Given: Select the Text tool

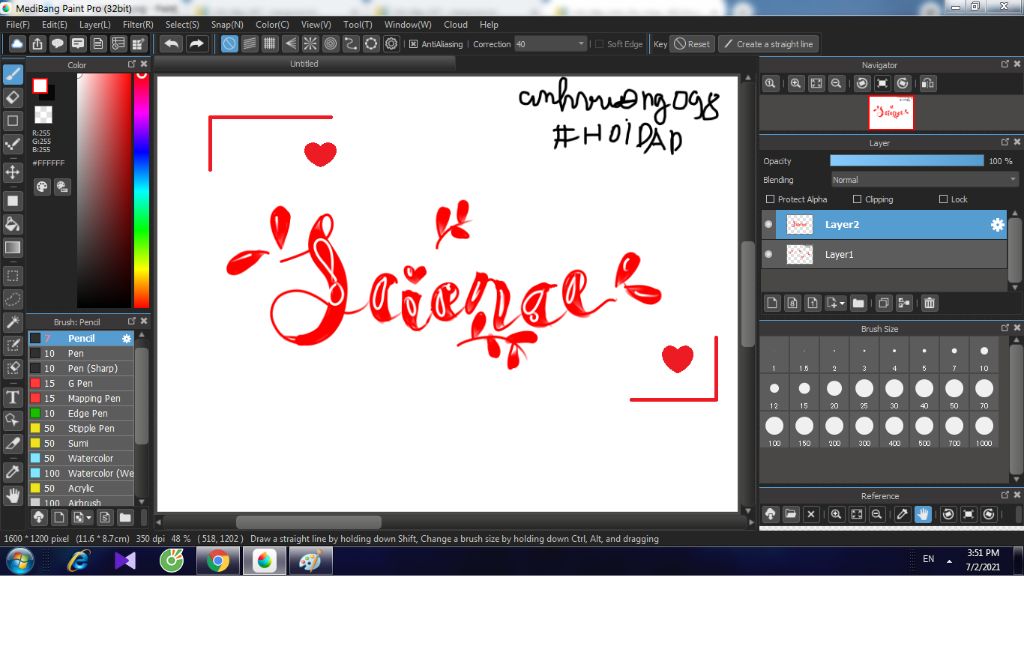Looking at the screenshot, I should click(x=12, y=397).
